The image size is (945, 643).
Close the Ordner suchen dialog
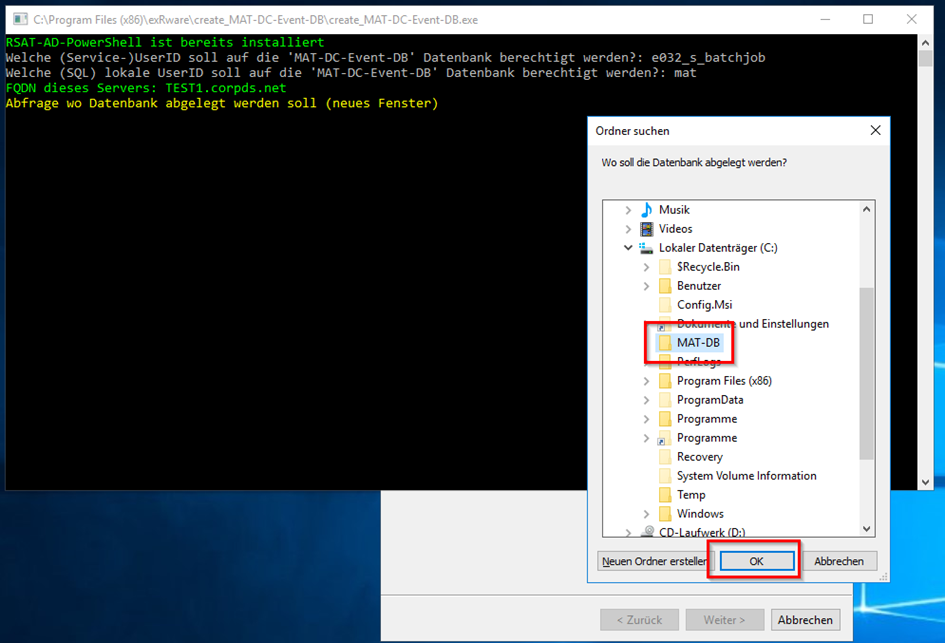tap(875, 130)
